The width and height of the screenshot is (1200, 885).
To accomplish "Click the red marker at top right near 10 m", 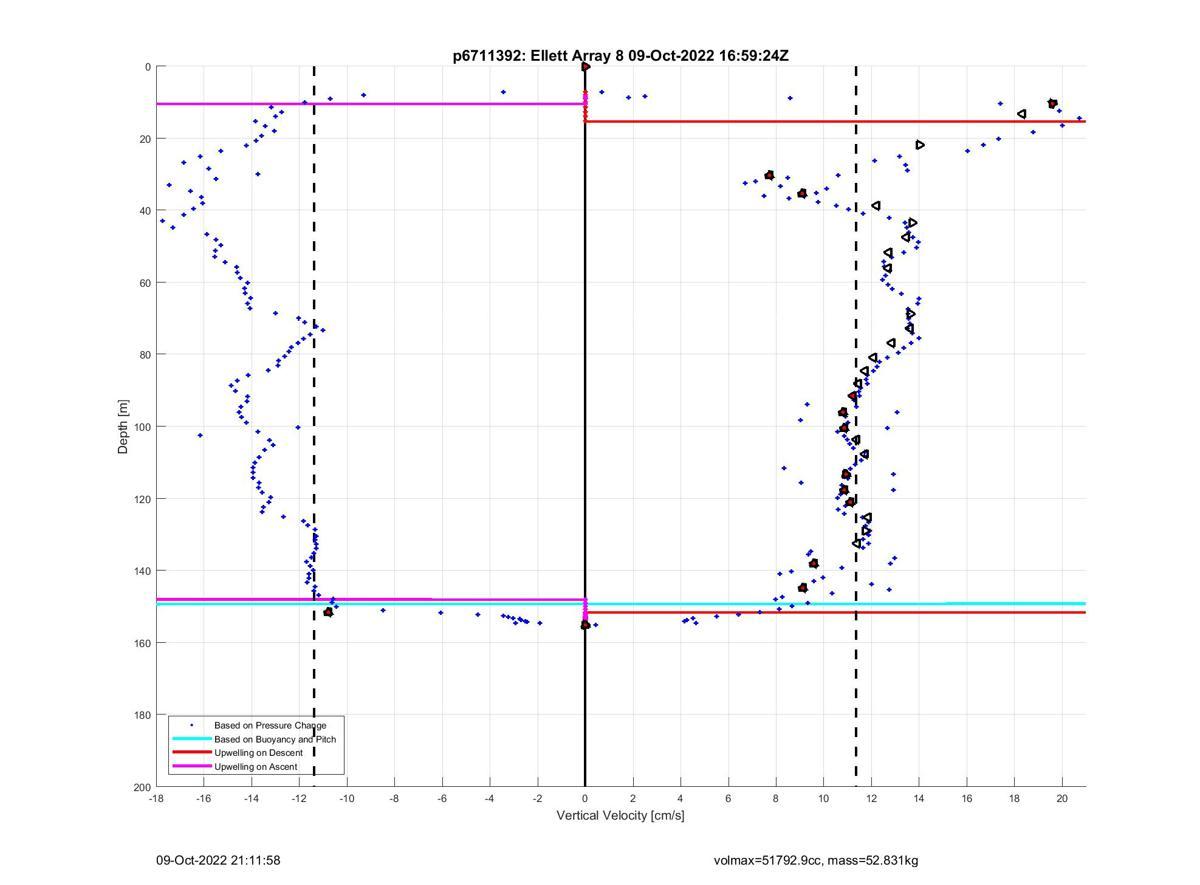I will (x=1052, y=104).
